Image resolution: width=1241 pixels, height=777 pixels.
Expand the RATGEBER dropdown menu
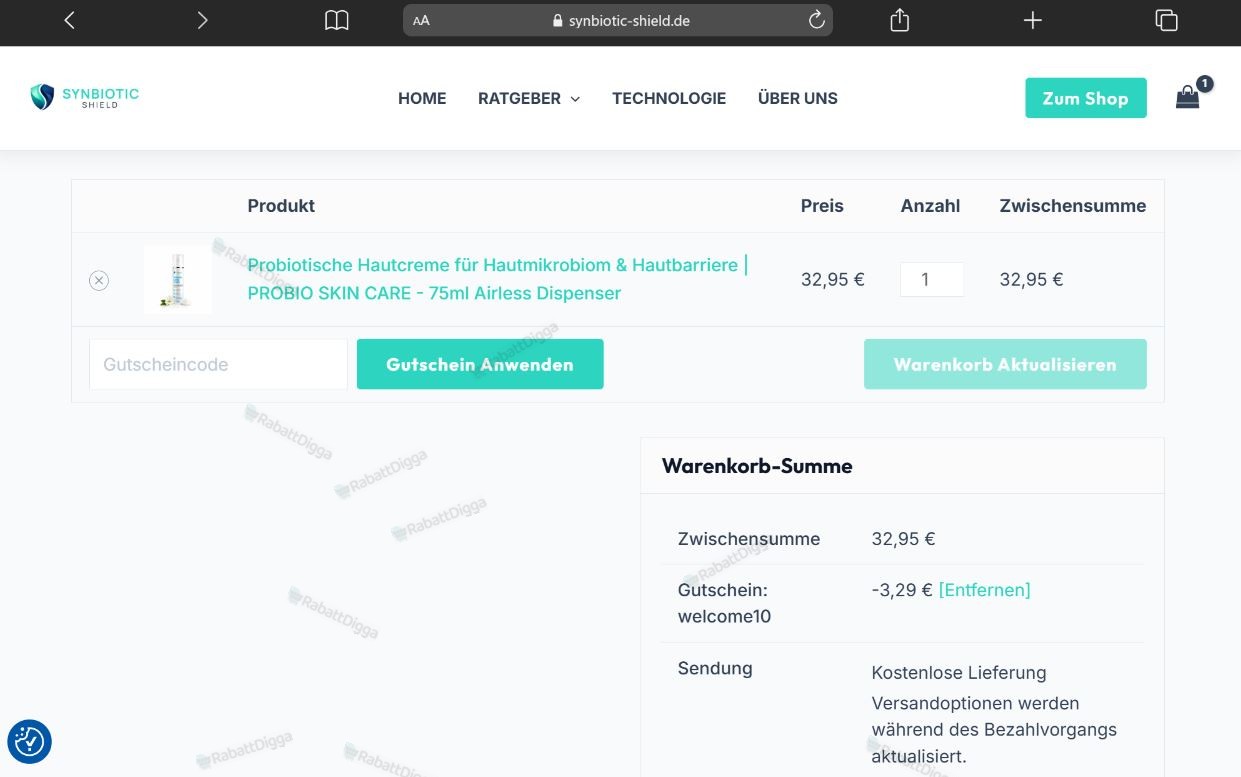pos(529,98)
